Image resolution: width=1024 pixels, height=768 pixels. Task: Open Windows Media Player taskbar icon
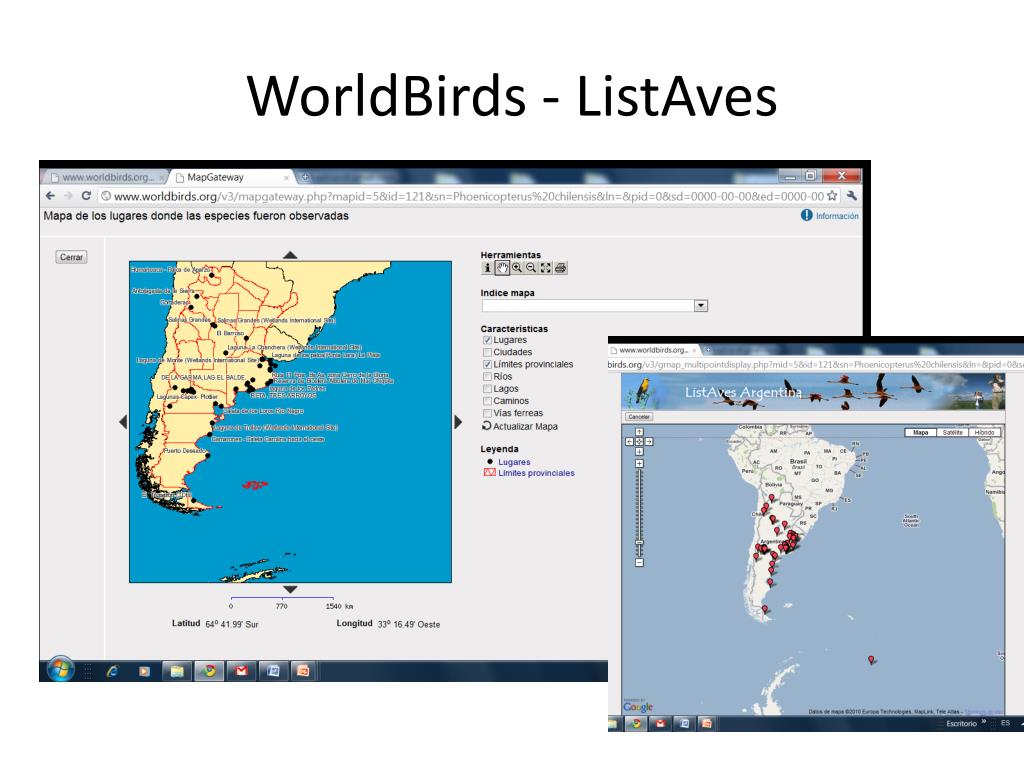(144, 671)
